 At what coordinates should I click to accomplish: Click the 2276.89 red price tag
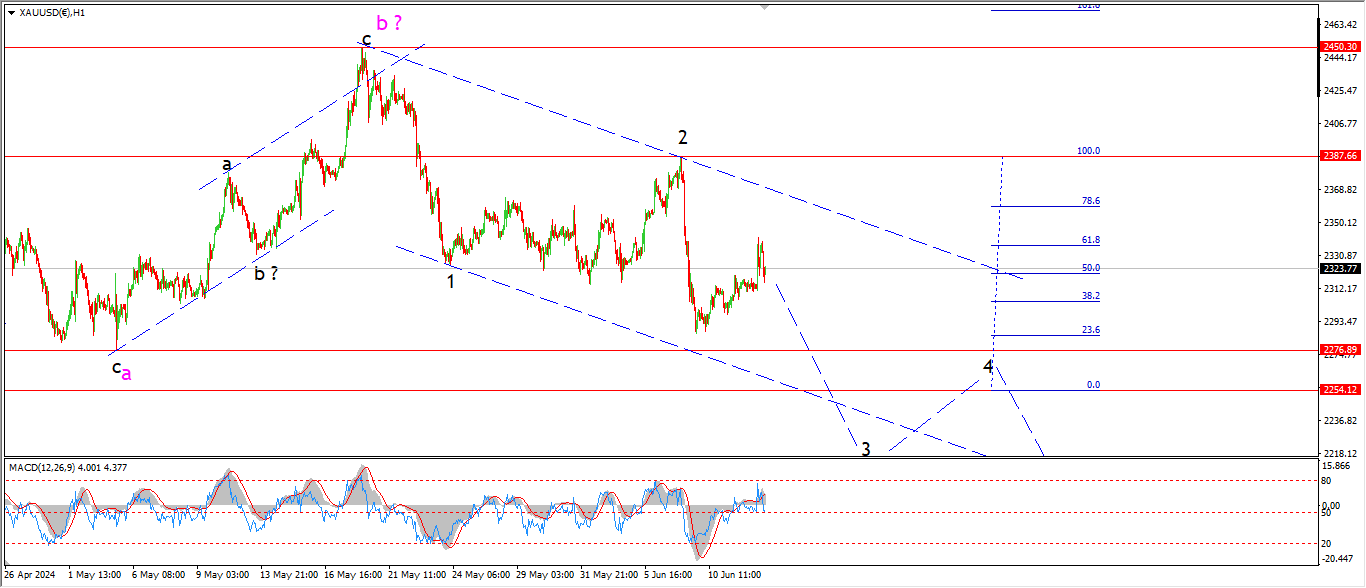point(1339,350)
